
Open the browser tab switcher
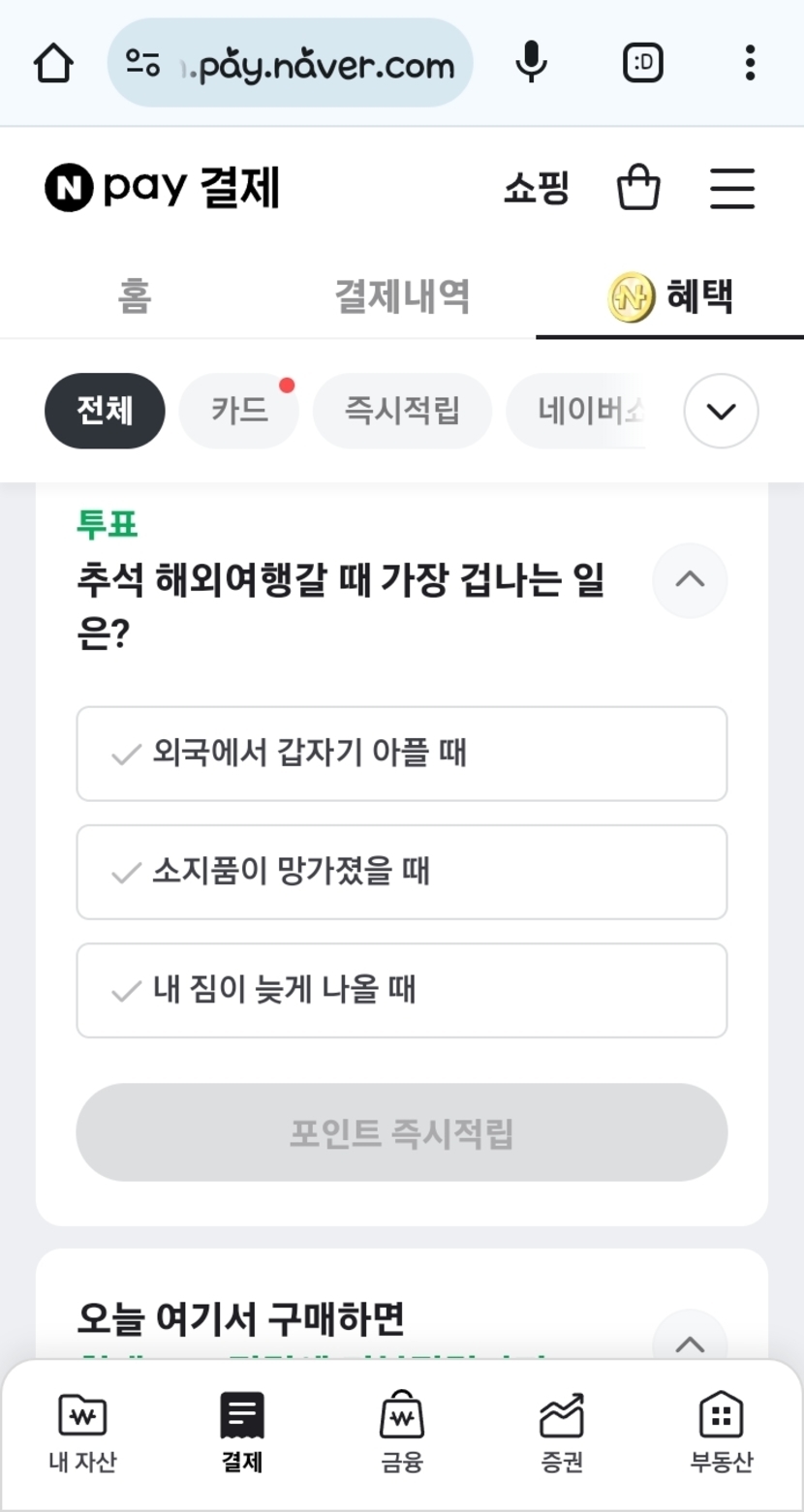click(x=642, y=64)
